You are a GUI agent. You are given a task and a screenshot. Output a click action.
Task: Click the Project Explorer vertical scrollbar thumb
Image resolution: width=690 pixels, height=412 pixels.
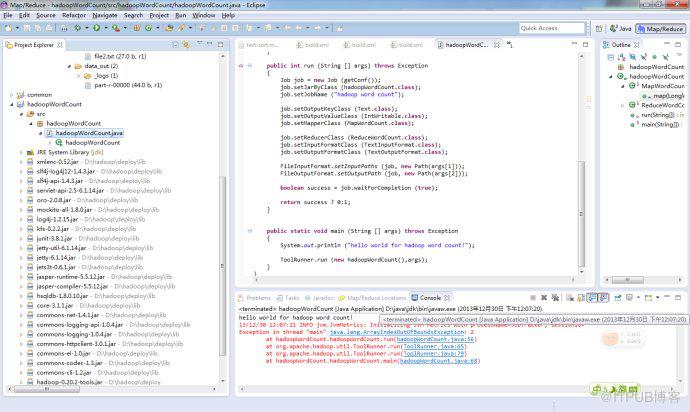coord(222,266)
